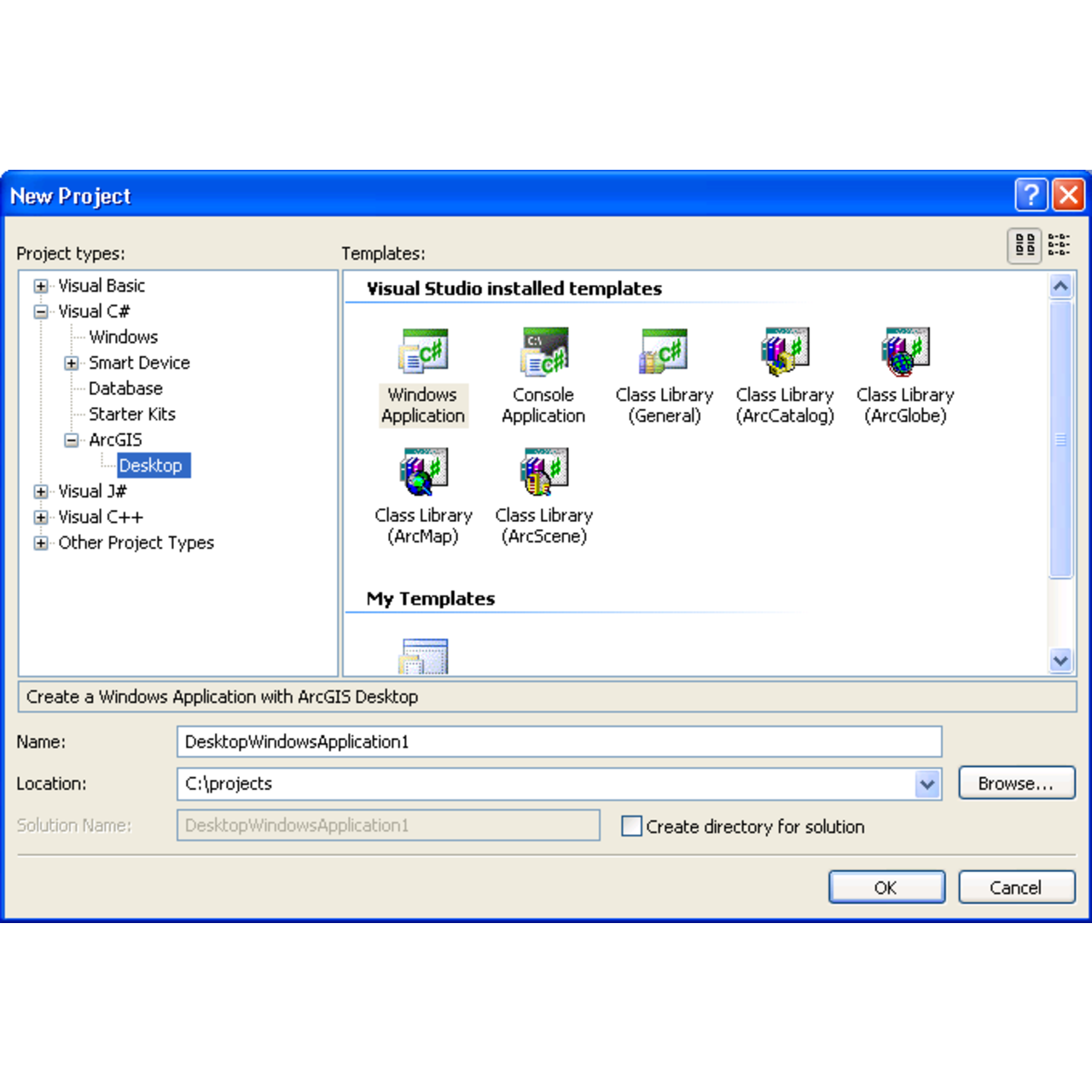Select the Class Library (ArcScene) template
1092x1092 pixels.
tap(543, 472)
